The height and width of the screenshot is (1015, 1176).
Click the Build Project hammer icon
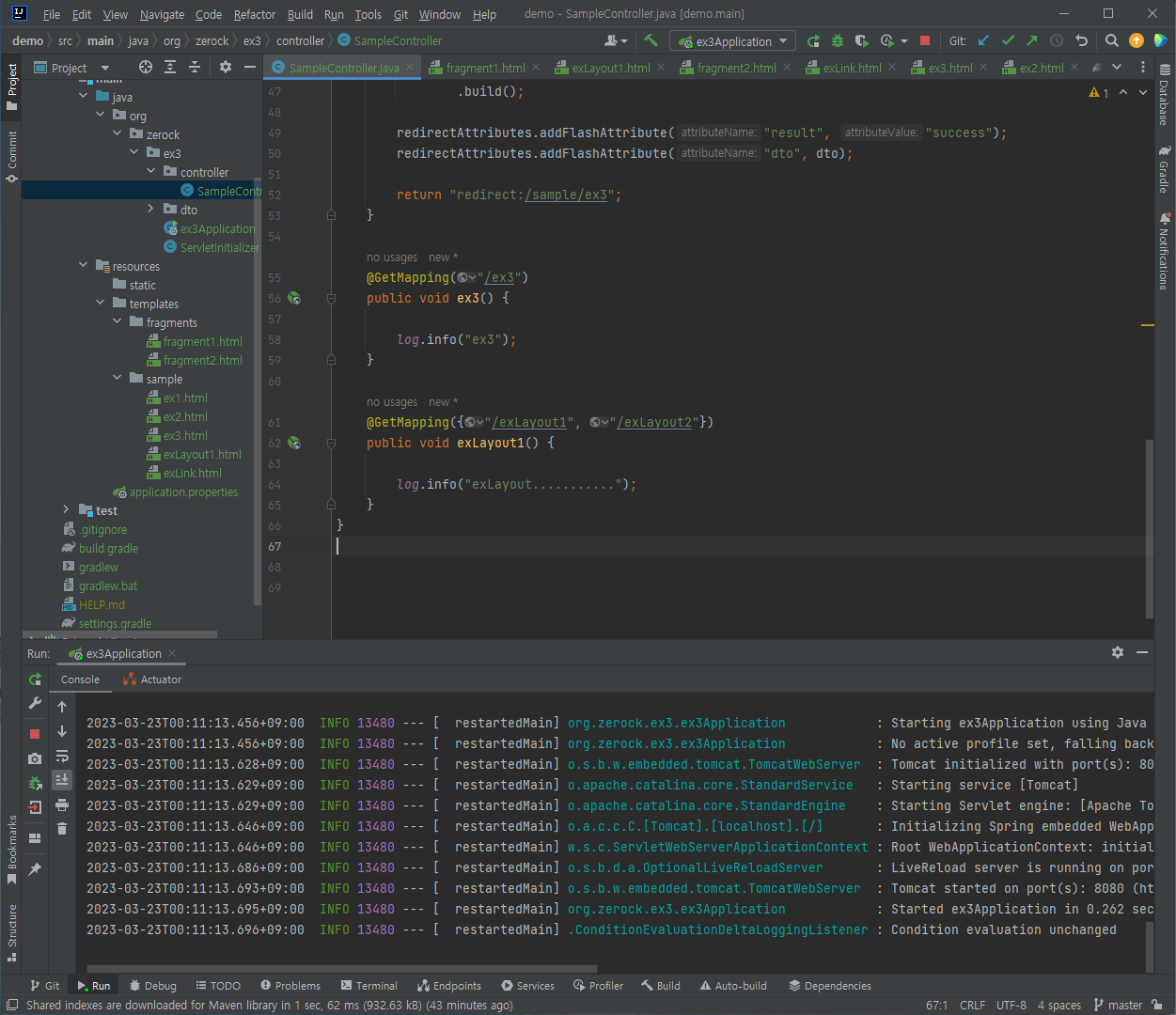651,40
